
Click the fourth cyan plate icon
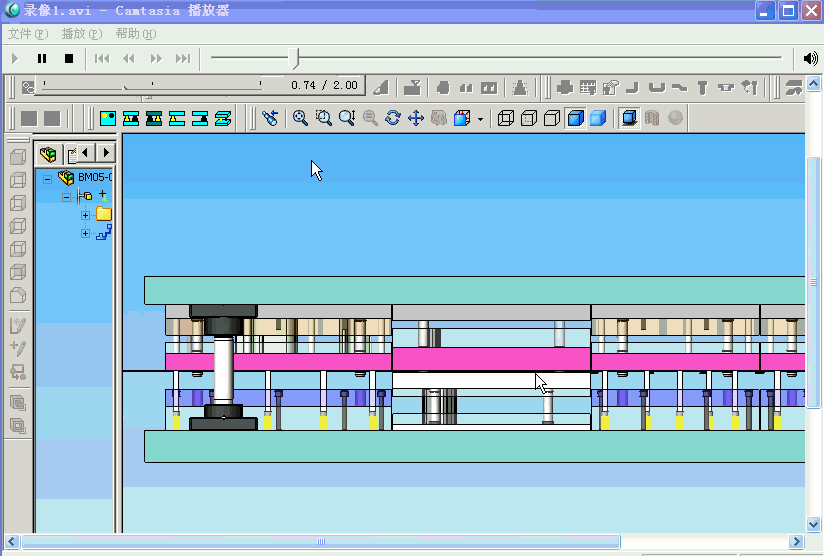coord(177,118)
